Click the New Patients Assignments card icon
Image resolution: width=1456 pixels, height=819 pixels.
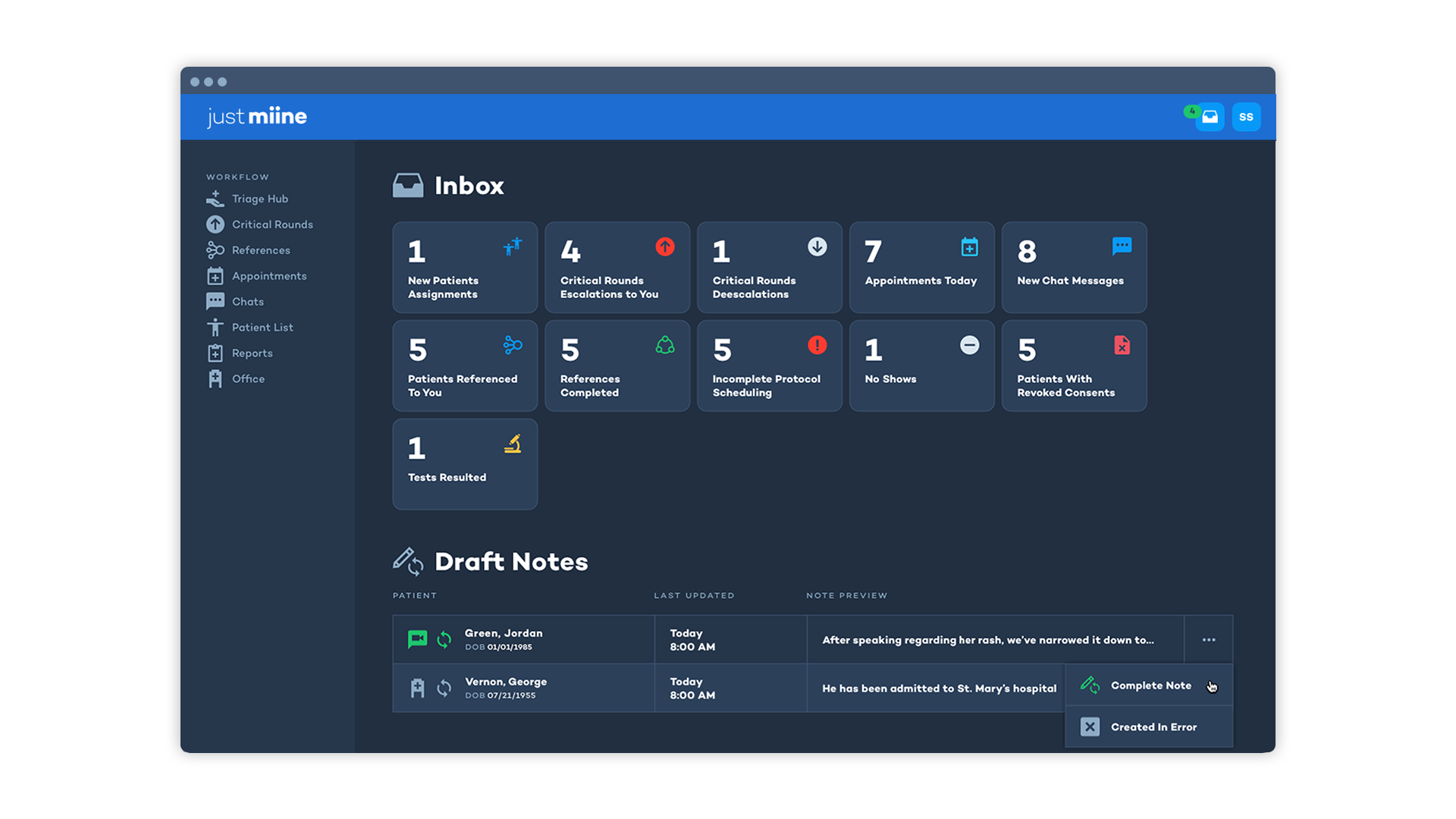[513, 246]
